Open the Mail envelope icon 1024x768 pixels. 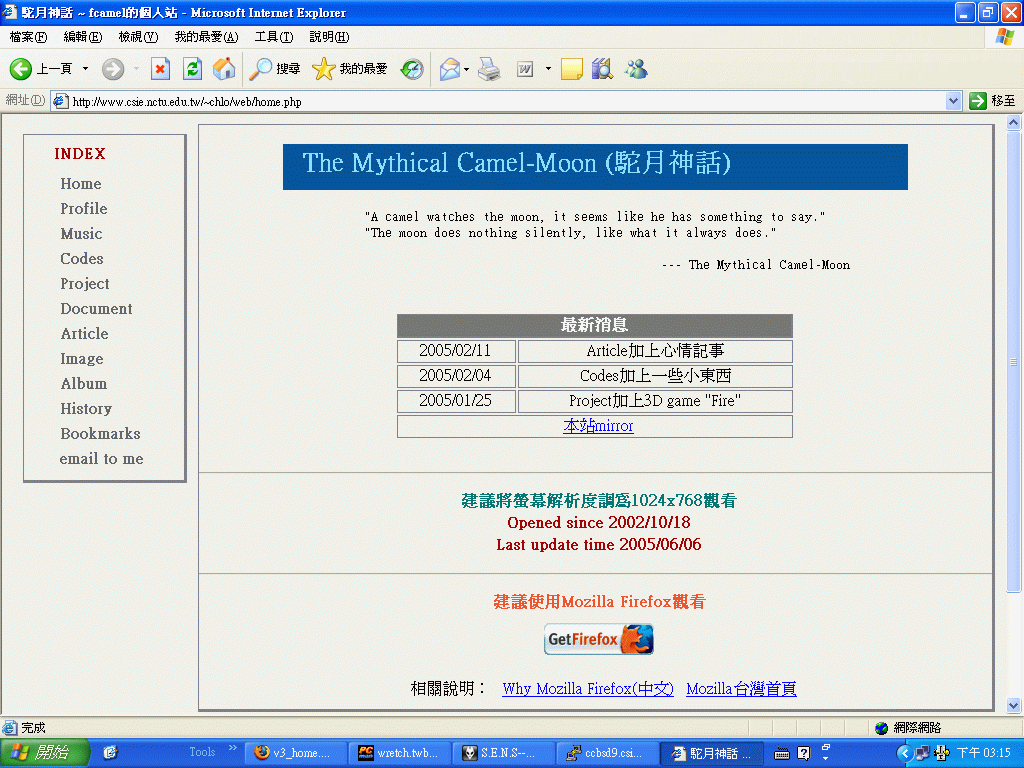[x=449, y=69]
